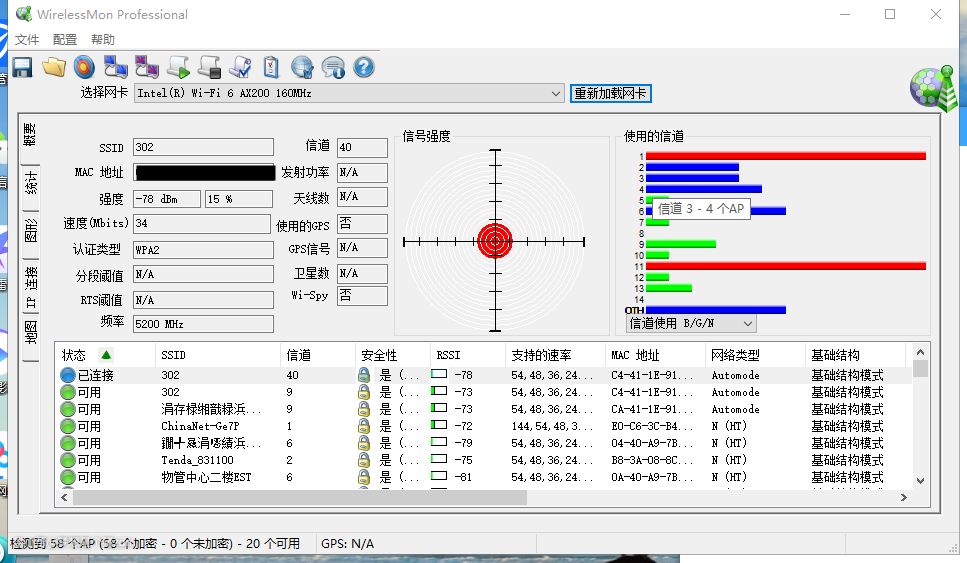Click the 信道 field showing 40
Viewport: 967px width, 563px height.
363,147
